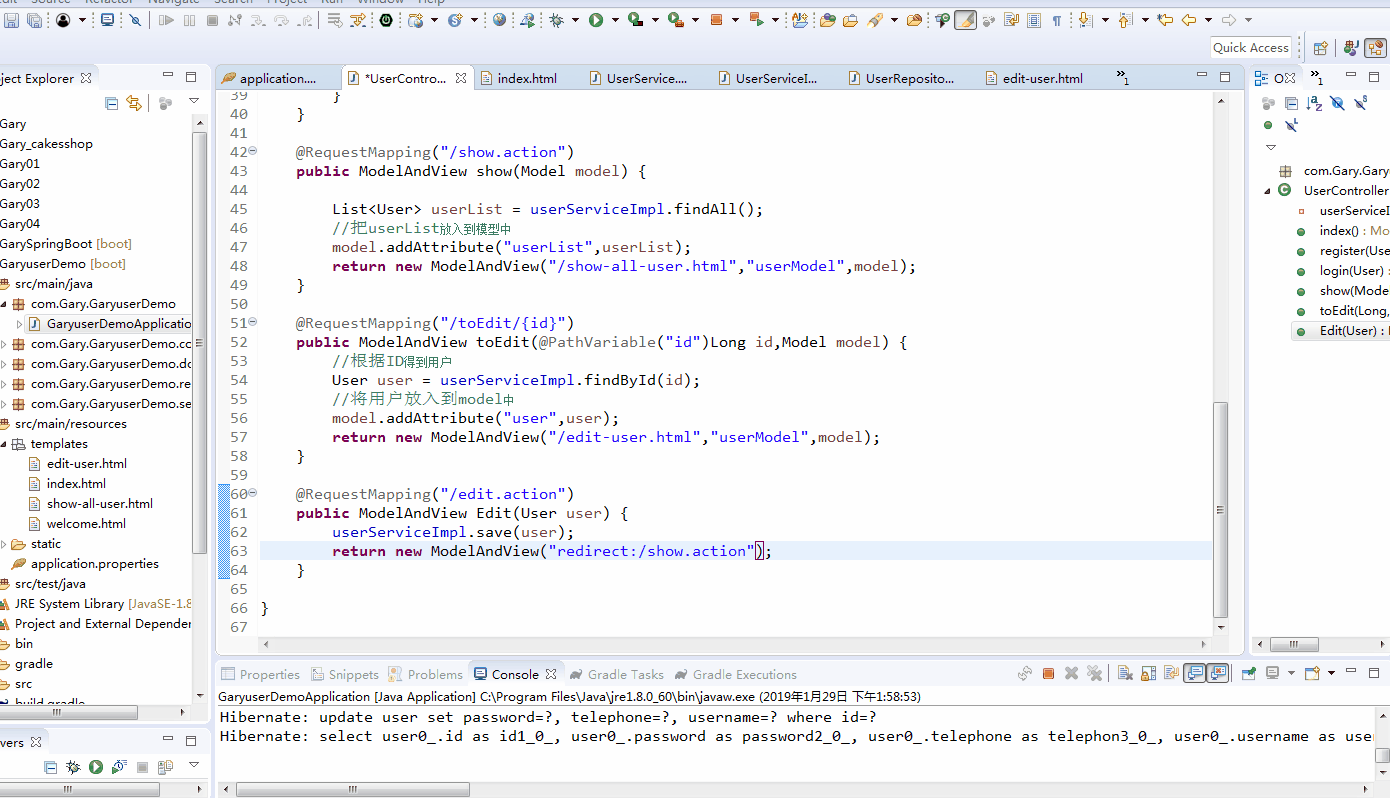Select show-all-user.html in Project Explorer

(x=91, y=503)
